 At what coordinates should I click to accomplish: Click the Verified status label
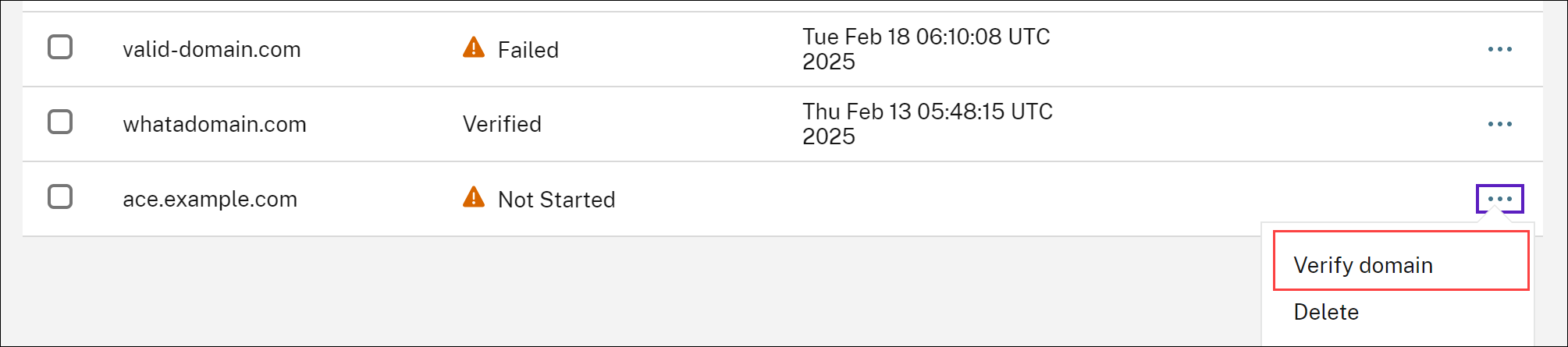(x=502, y=125)
